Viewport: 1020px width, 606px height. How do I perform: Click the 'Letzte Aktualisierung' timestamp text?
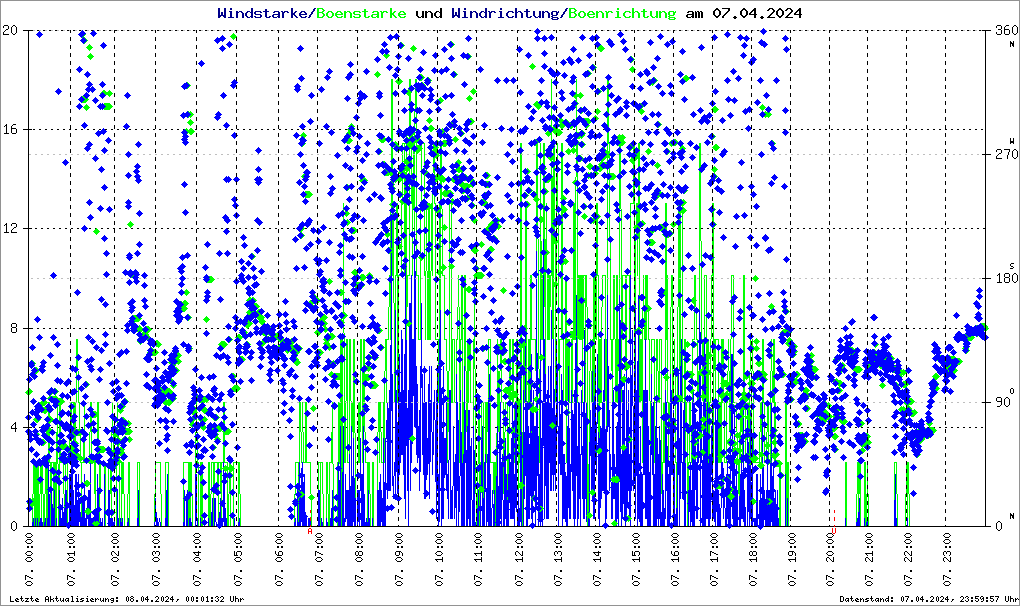[x=127, y=599]
